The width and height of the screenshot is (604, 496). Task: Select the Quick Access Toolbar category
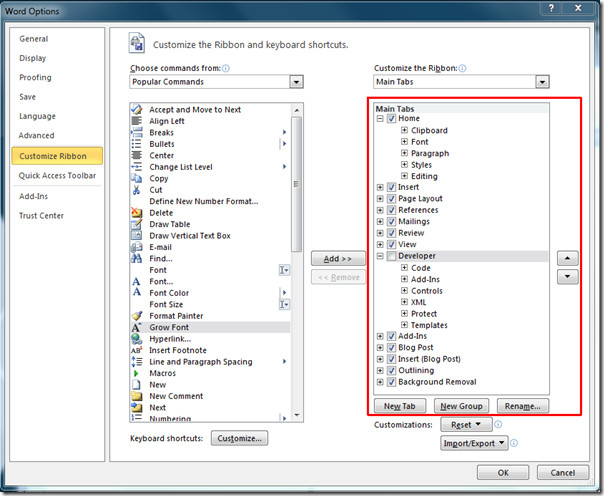tap(57, 176)
